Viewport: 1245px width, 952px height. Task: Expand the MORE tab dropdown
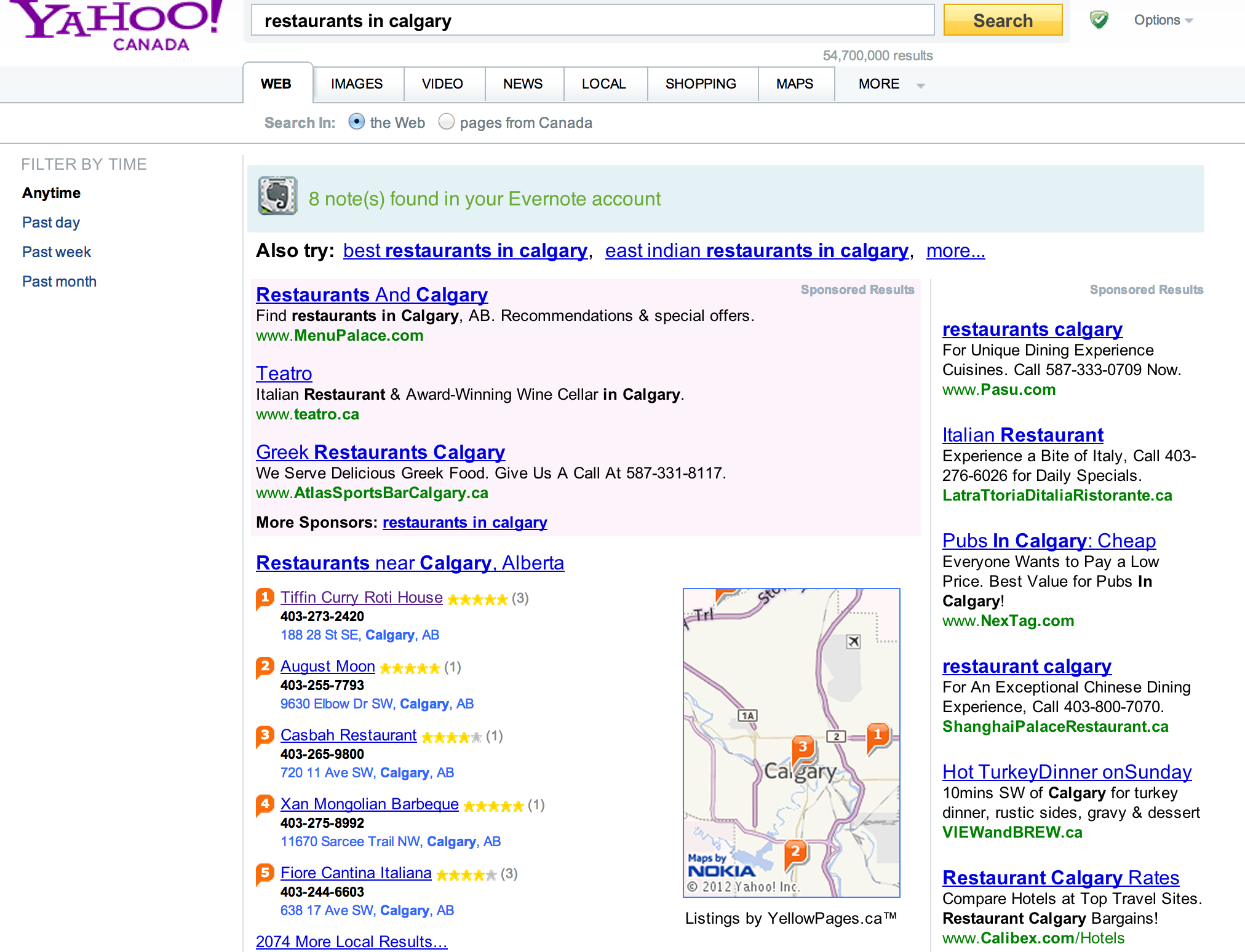(x=891, y=84)
